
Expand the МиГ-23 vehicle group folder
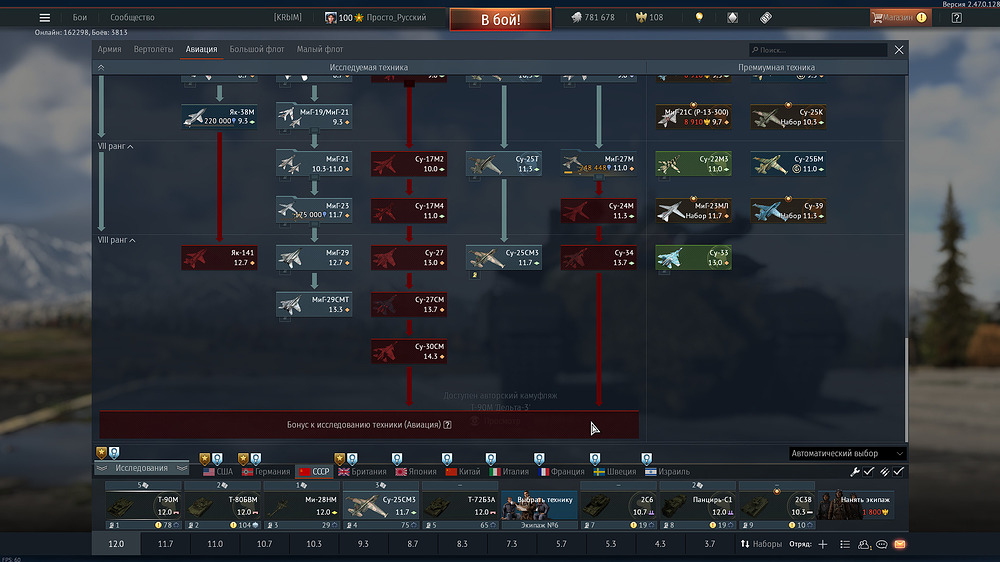pos(314,211)
